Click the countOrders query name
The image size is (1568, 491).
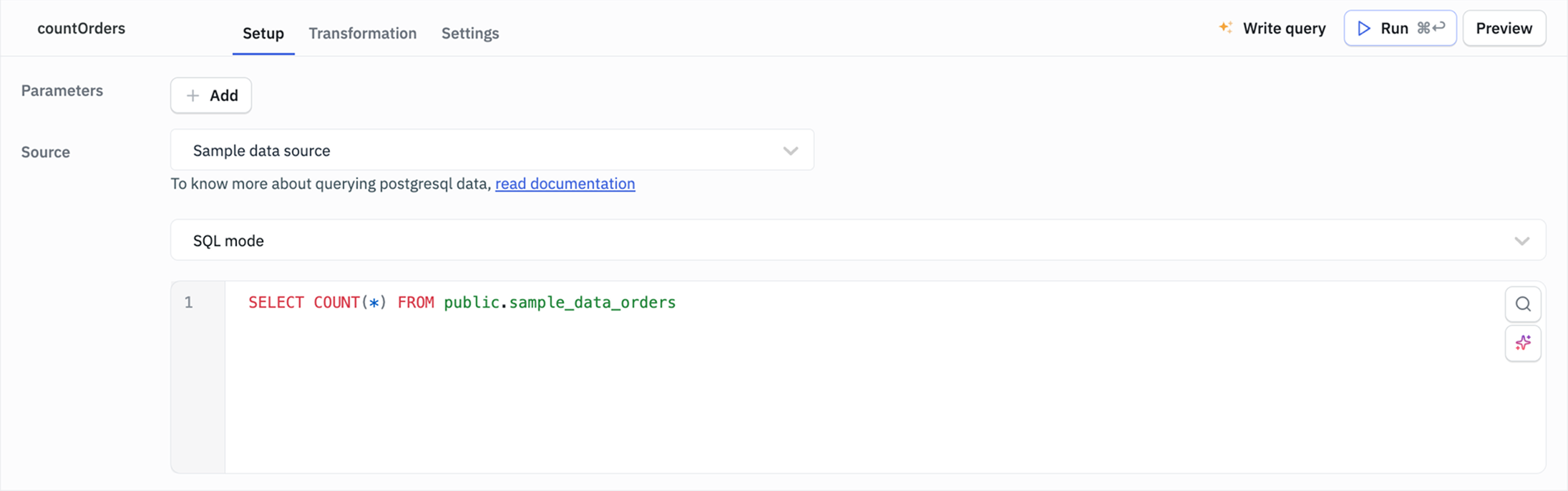(x=81, y=29)
